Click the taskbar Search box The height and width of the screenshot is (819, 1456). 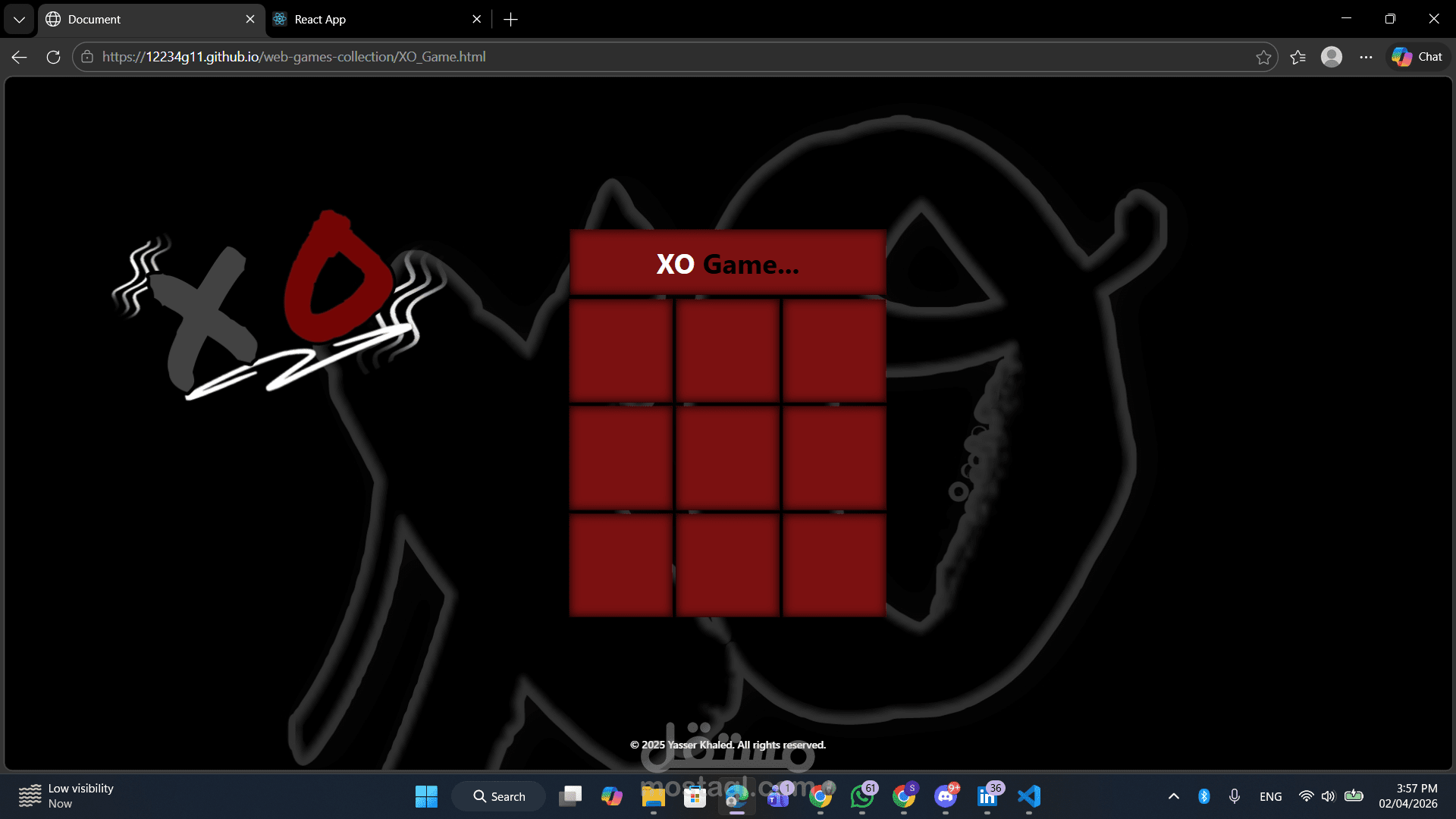click(499, 796)
